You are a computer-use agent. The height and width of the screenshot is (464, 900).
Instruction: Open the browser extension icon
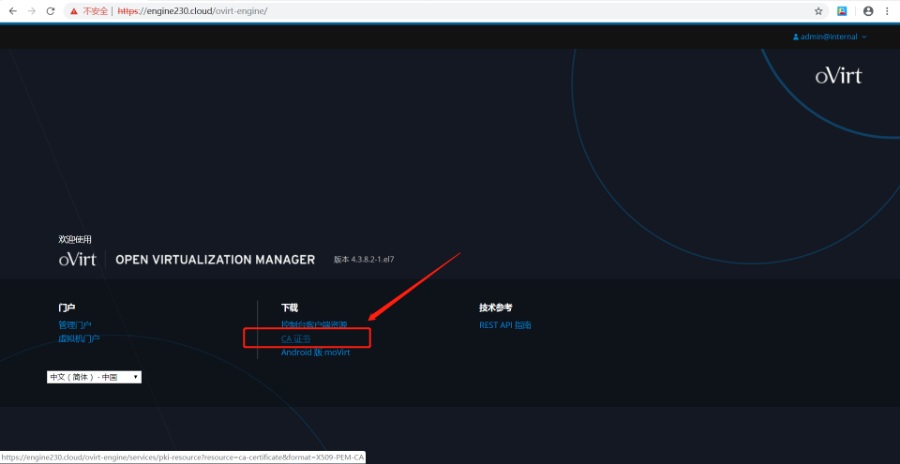pos(842,11)
